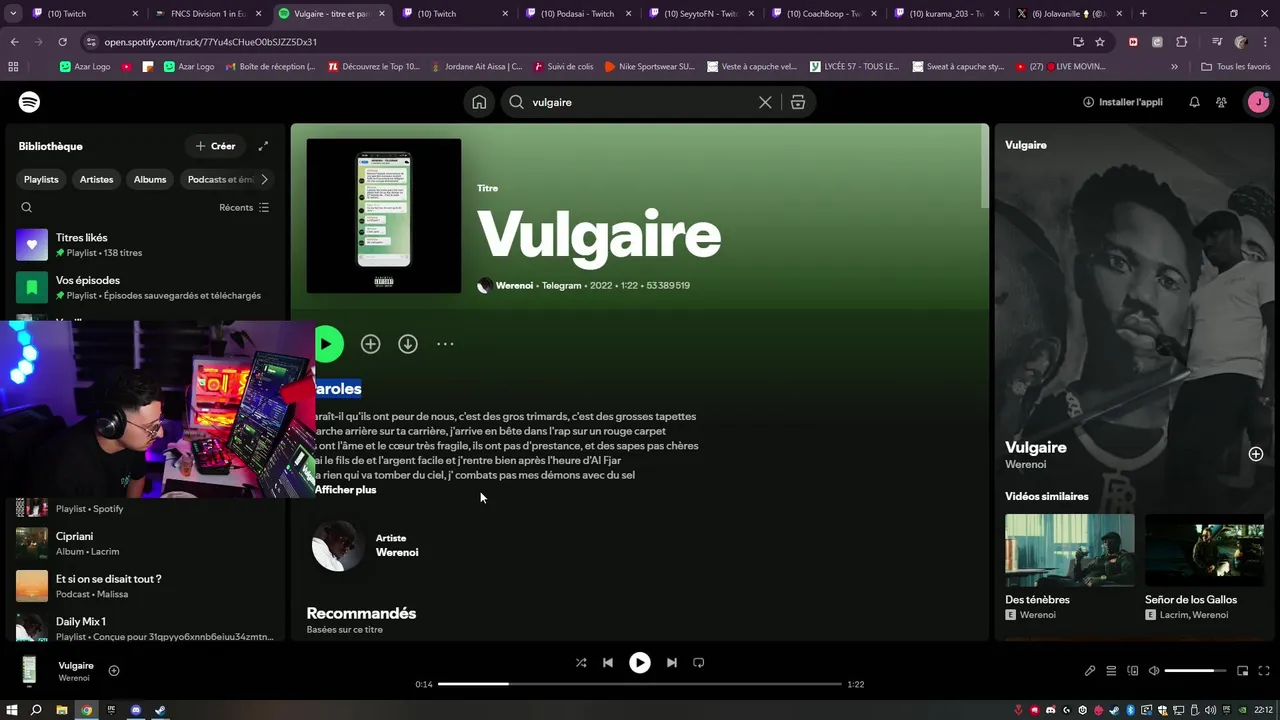Viewport: 1280px width, 720px height.
Task: Switch the player to full screen
Action: [x=1264, y=671]
